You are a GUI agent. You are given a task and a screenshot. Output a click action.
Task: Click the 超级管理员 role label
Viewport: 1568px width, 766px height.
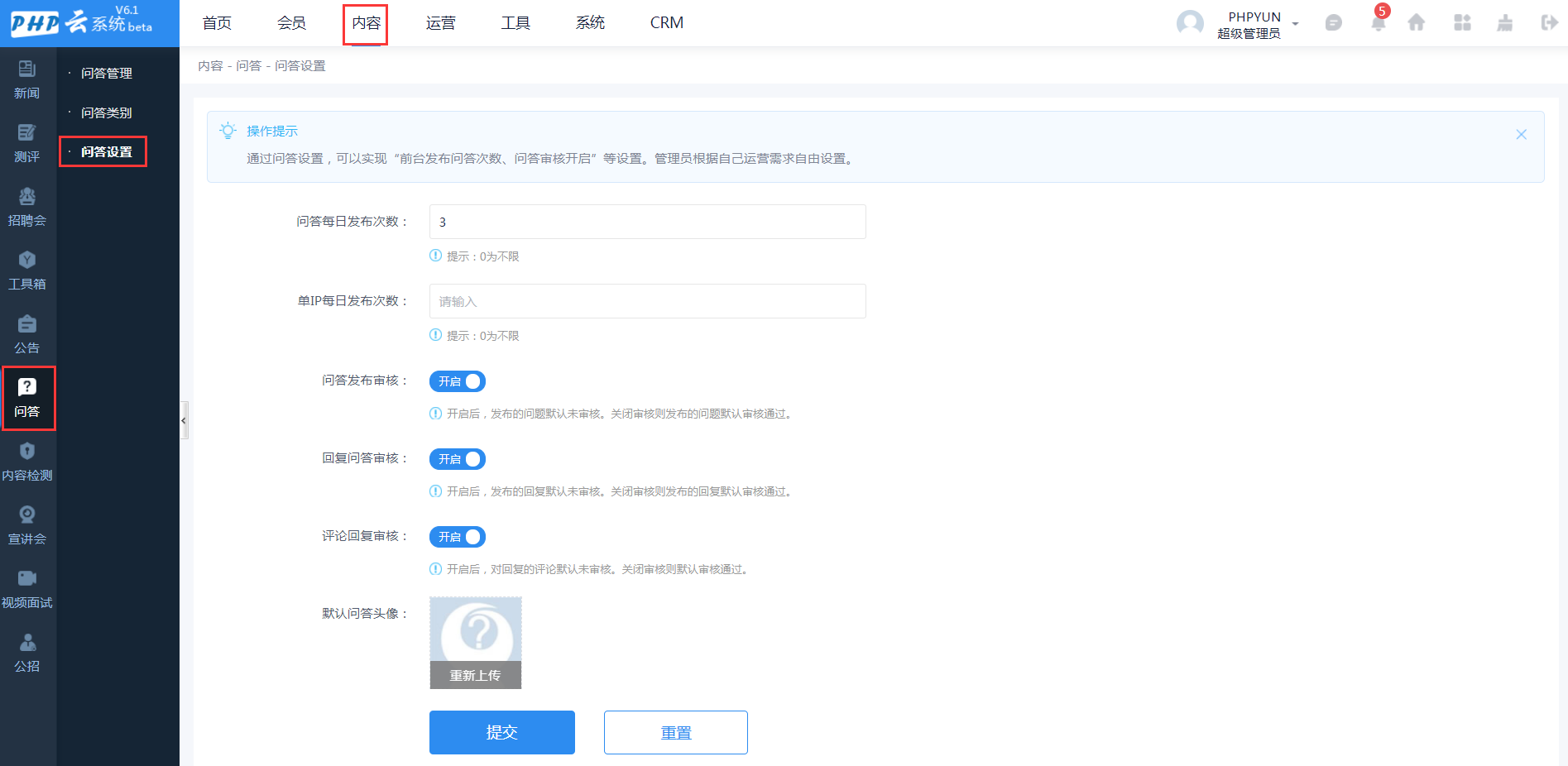pos(1249,33)
